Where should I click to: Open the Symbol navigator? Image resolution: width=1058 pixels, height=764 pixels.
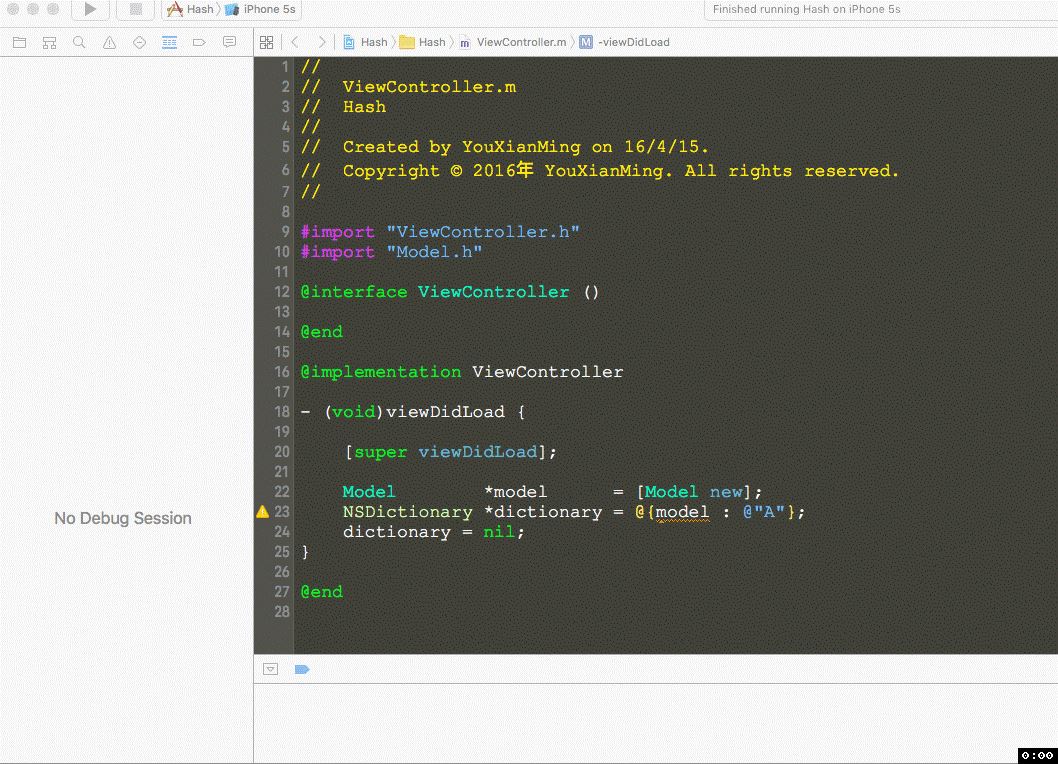pyautogui.click(x=49, y=43)
